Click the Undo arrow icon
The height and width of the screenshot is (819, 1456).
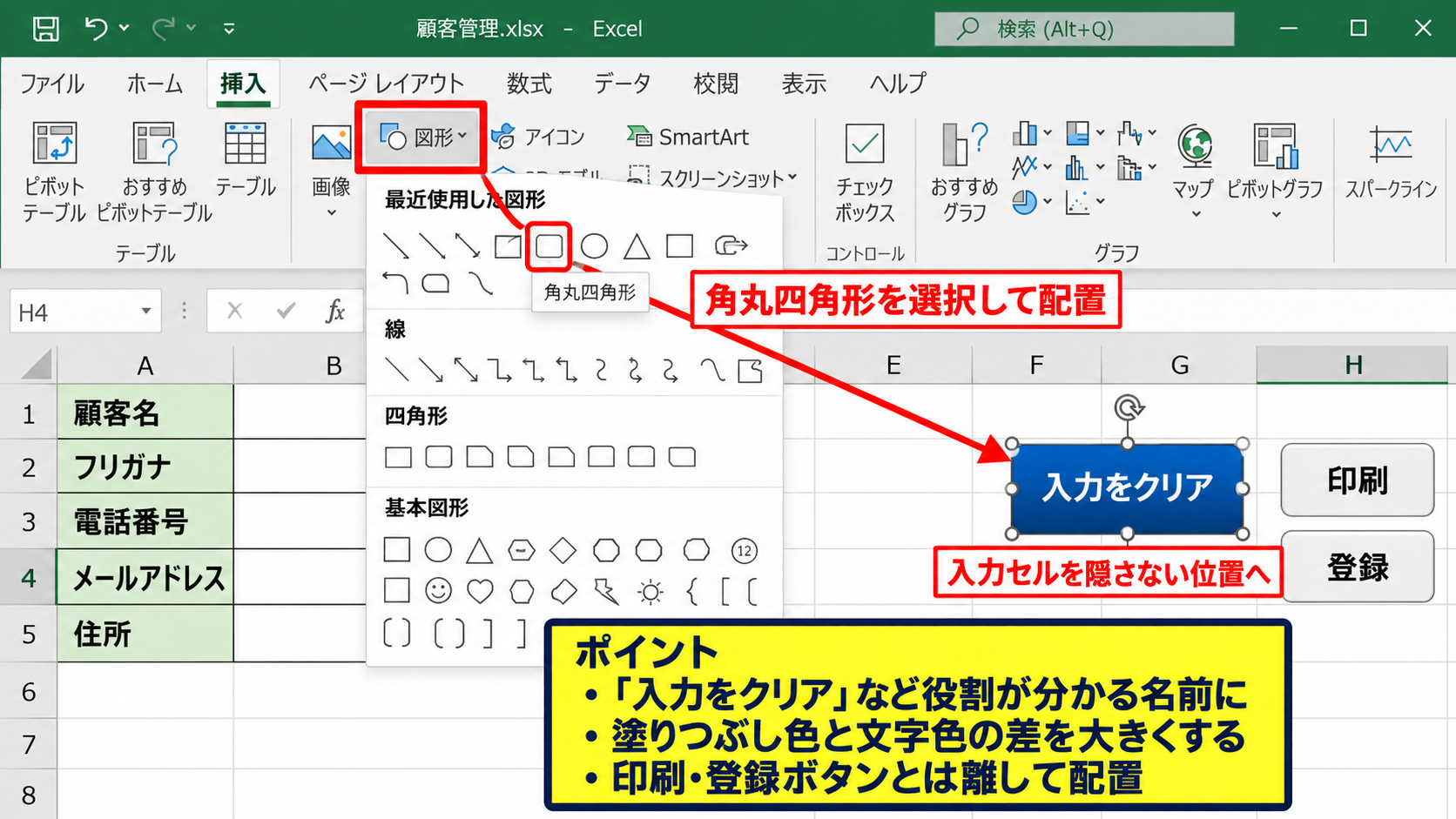pos(96,29)
